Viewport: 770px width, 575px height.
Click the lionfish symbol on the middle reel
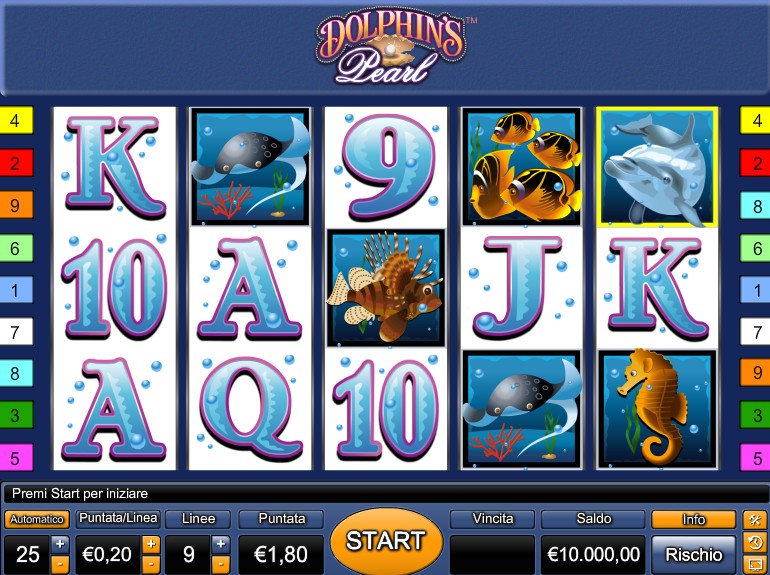[385, 287]
